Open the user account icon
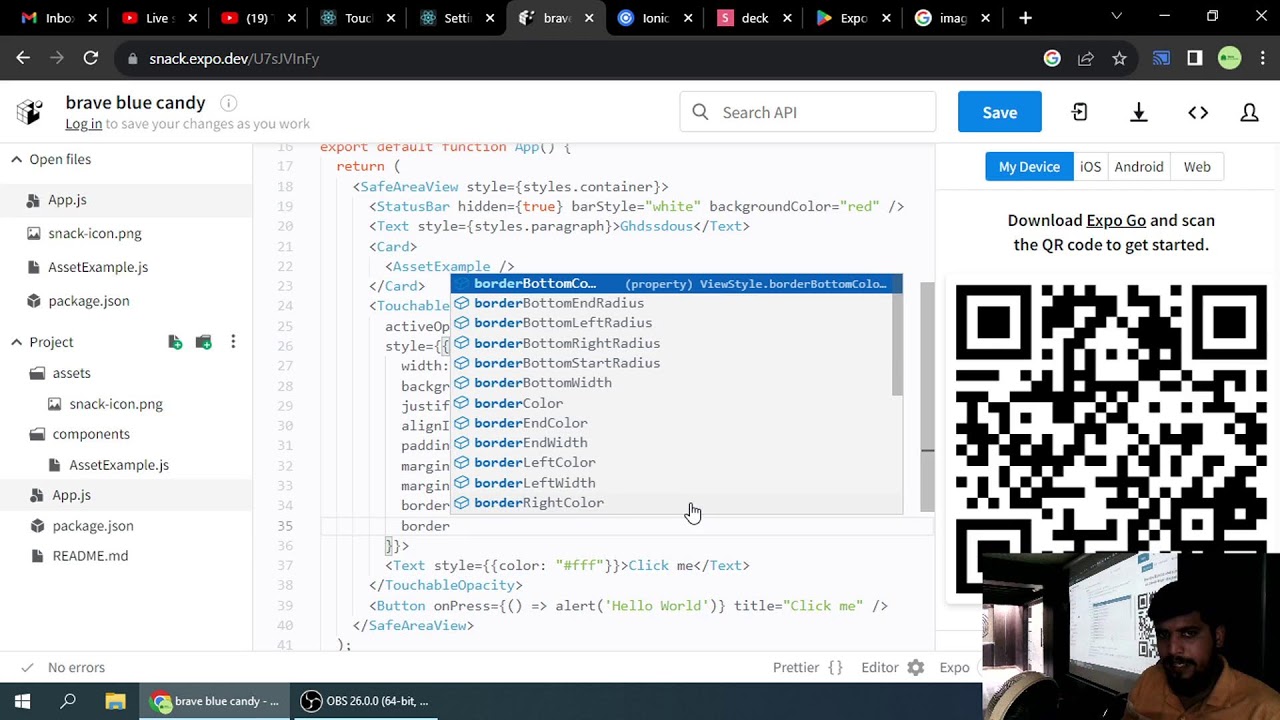 (1249, 112)
